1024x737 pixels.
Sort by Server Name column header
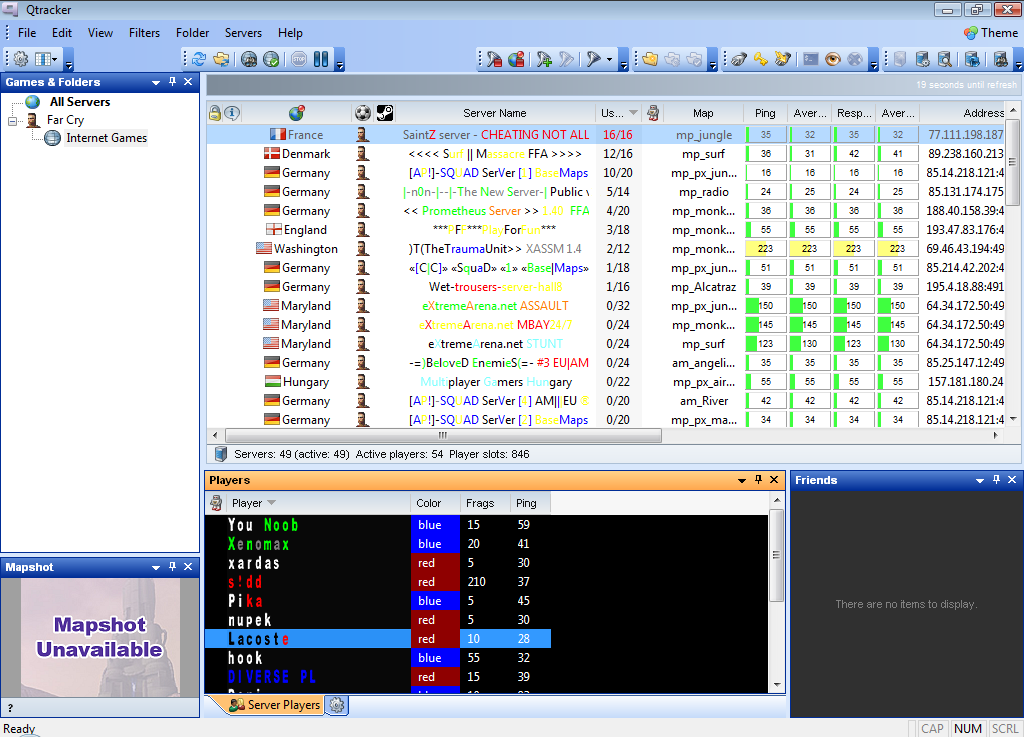click(494, 113)
